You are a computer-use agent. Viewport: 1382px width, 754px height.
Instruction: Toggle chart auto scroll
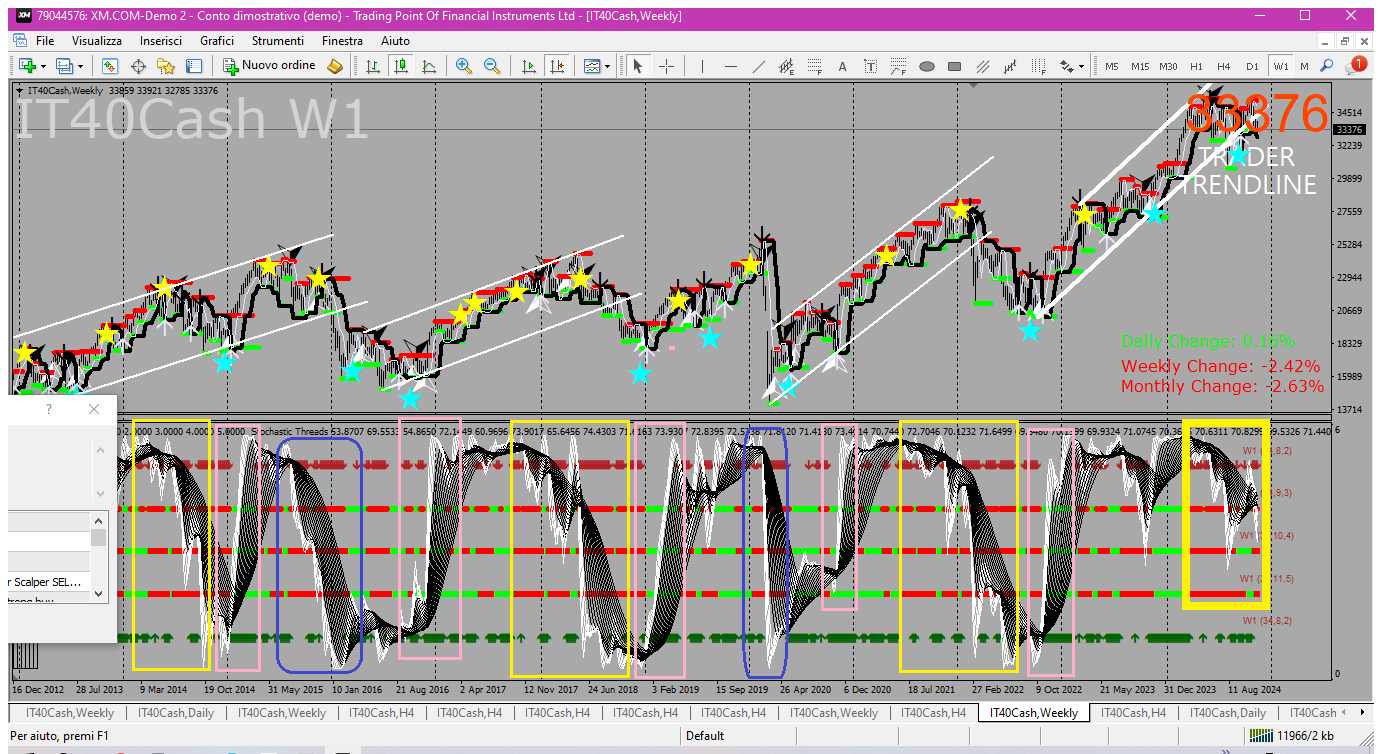point(529,66)
